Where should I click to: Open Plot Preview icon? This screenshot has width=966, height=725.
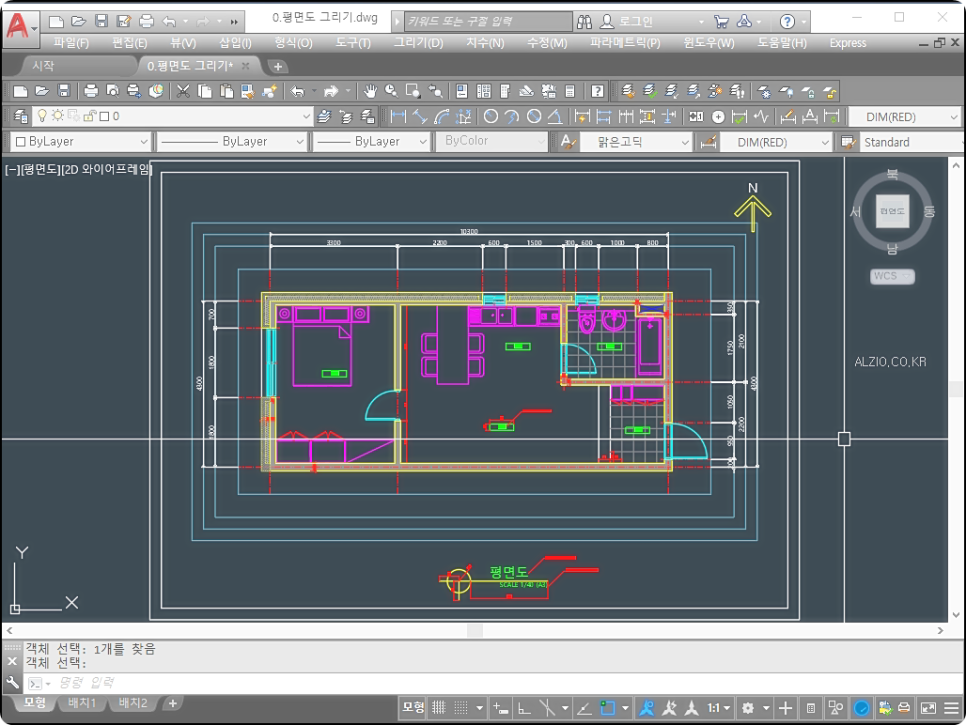click(112, 92)
